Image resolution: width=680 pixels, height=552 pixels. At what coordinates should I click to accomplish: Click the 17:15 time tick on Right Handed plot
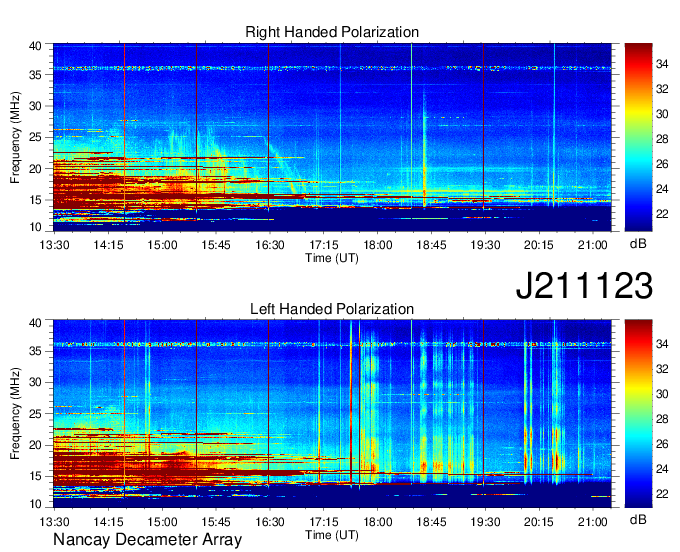pos(324,245)
